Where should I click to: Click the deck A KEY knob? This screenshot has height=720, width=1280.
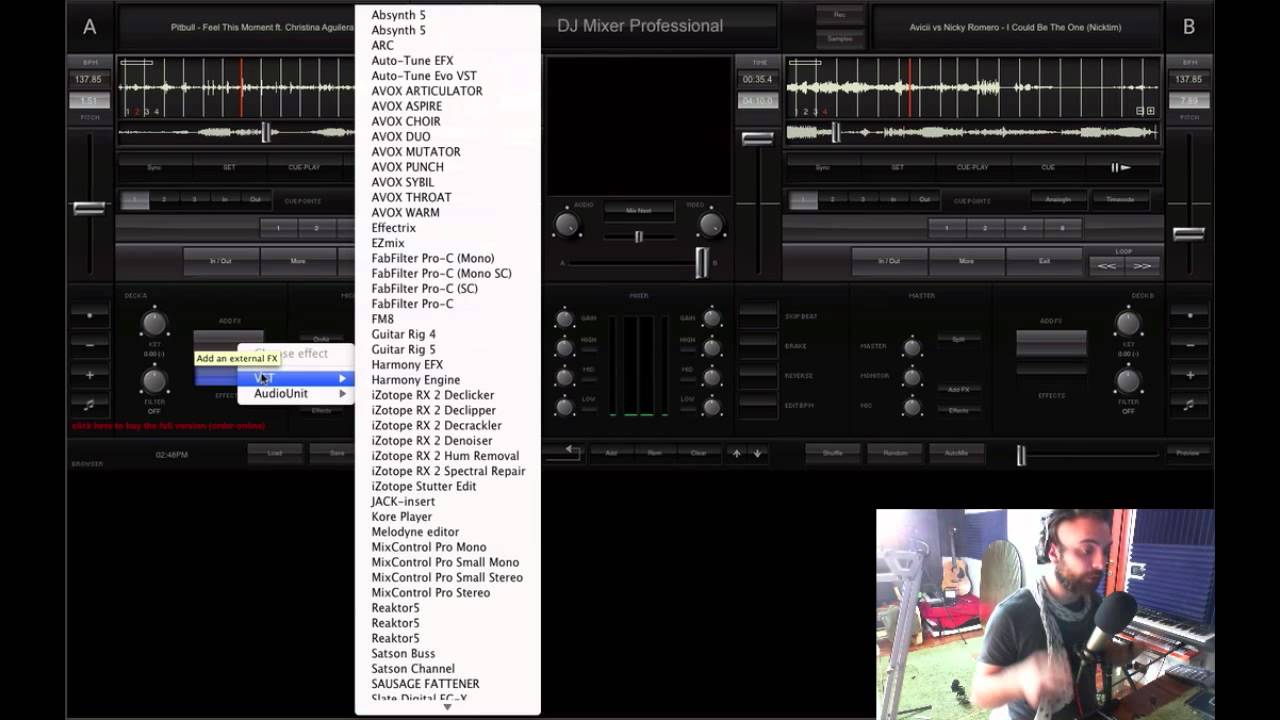click(x=153, y=323)
